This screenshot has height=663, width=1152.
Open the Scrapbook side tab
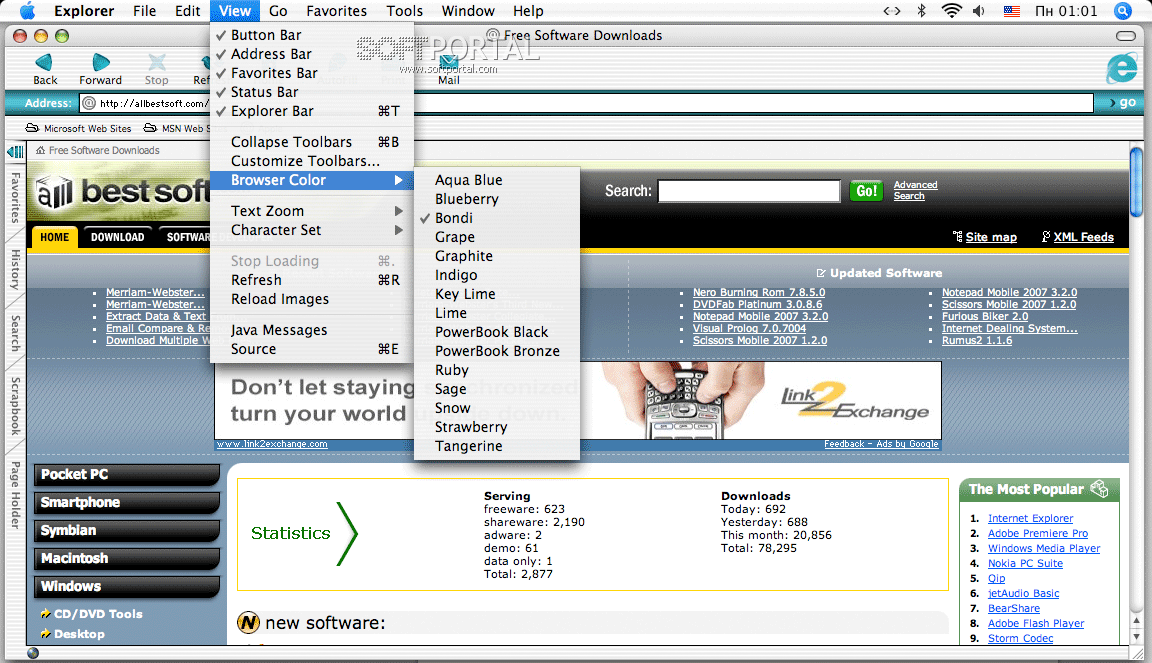[15, 406]
